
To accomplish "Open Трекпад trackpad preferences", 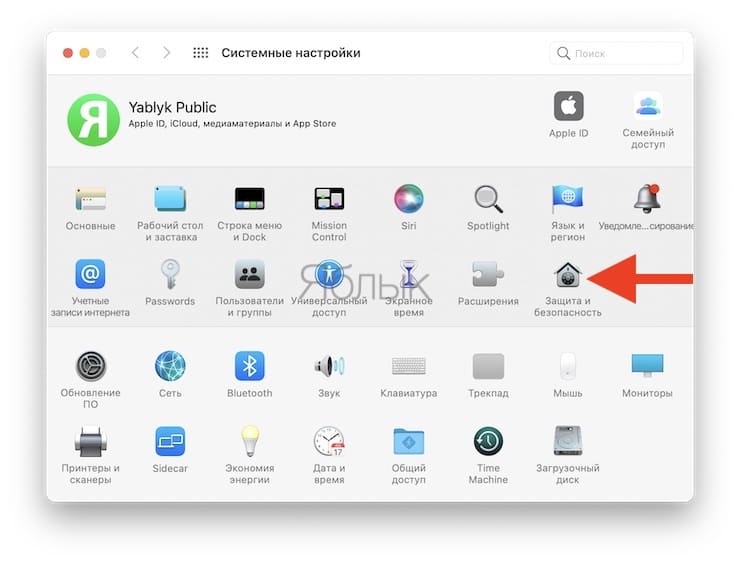I will [488, 366].
